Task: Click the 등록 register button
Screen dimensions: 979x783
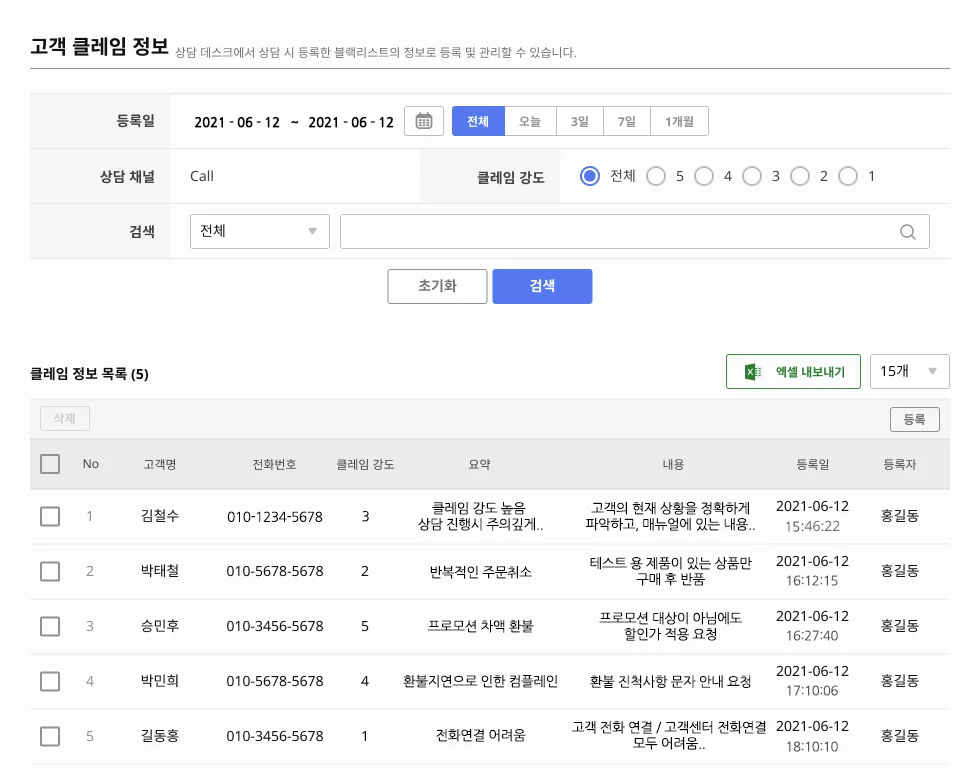Action: tap(914, 419)
